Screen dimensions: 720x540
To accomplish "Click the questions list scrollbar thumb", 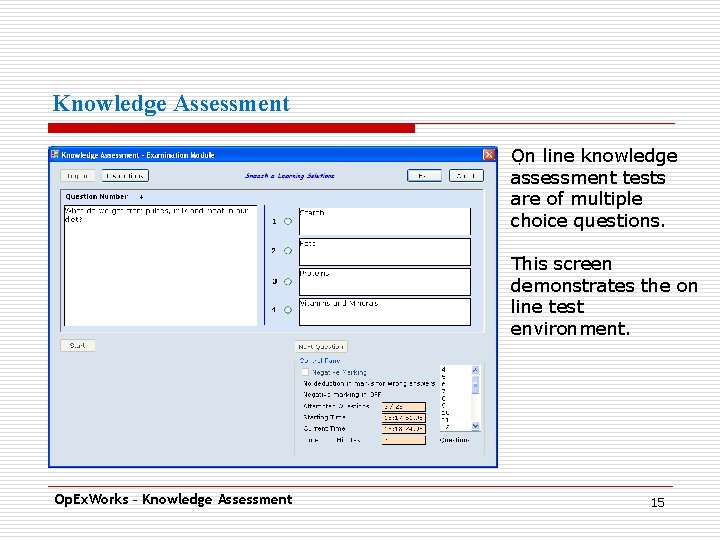I will click(x=475, y=385).
